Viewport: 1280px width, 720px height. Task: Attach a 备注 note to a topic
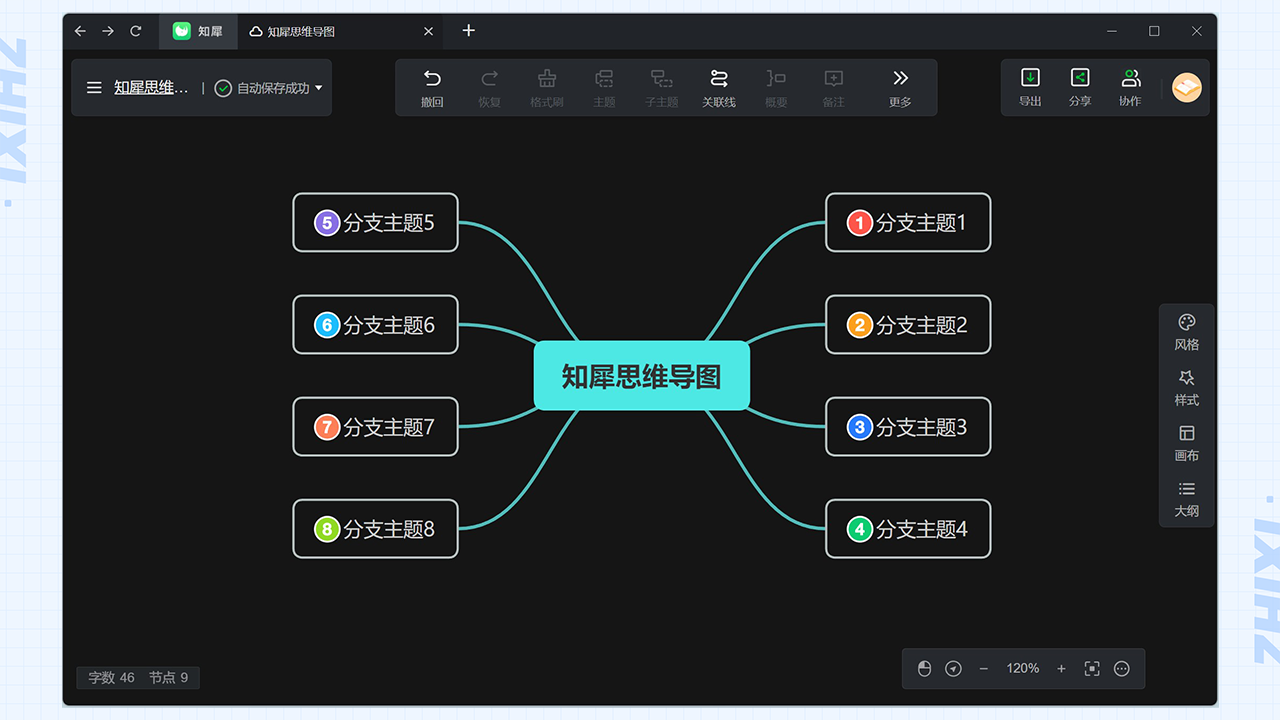click(x=833, y=87)
